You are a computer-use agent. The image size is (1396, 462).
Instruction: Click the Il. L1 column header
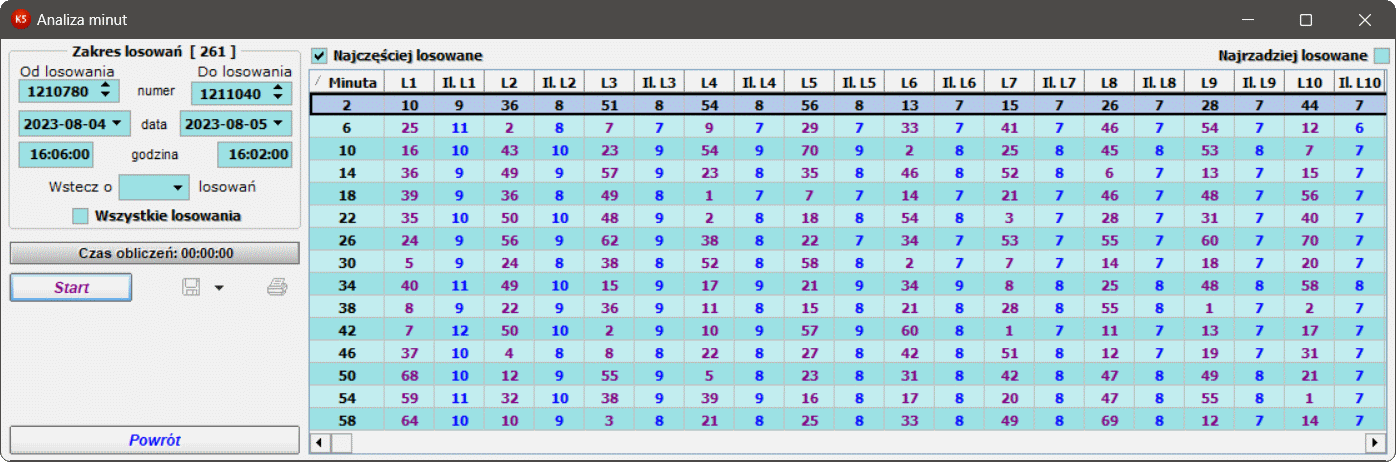(459, 82)
